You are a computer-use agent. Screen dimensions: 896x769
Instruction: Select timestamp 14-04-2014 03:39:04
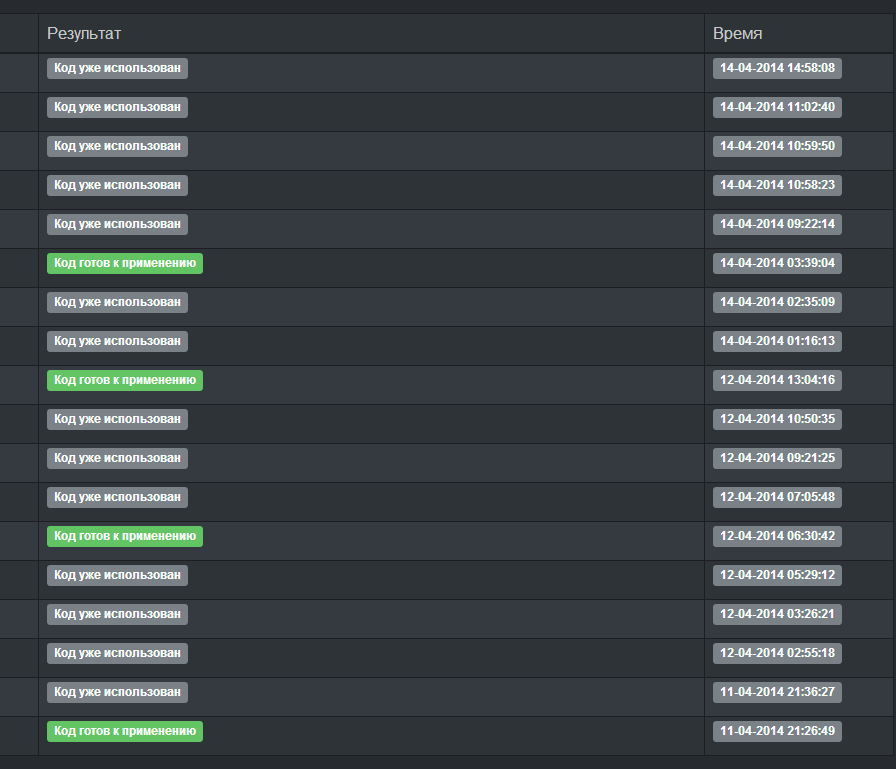(x=777, y=263)
